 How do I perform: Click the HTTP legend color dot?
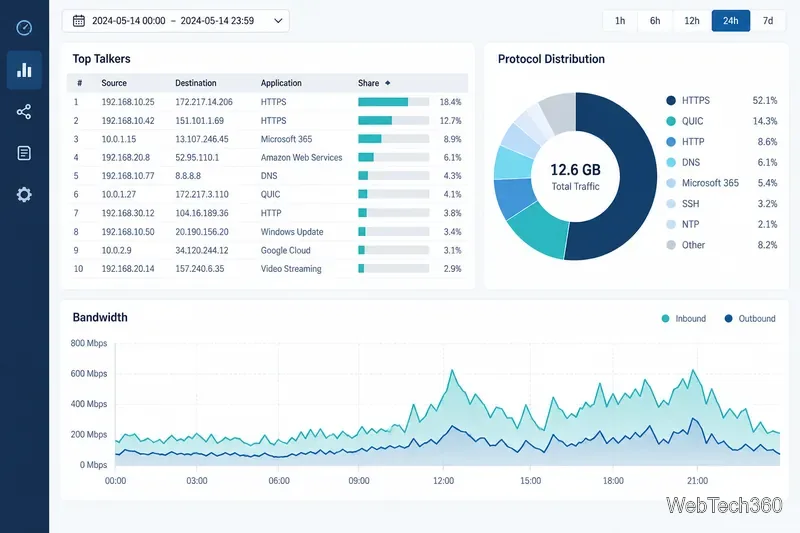pos(671,142)
